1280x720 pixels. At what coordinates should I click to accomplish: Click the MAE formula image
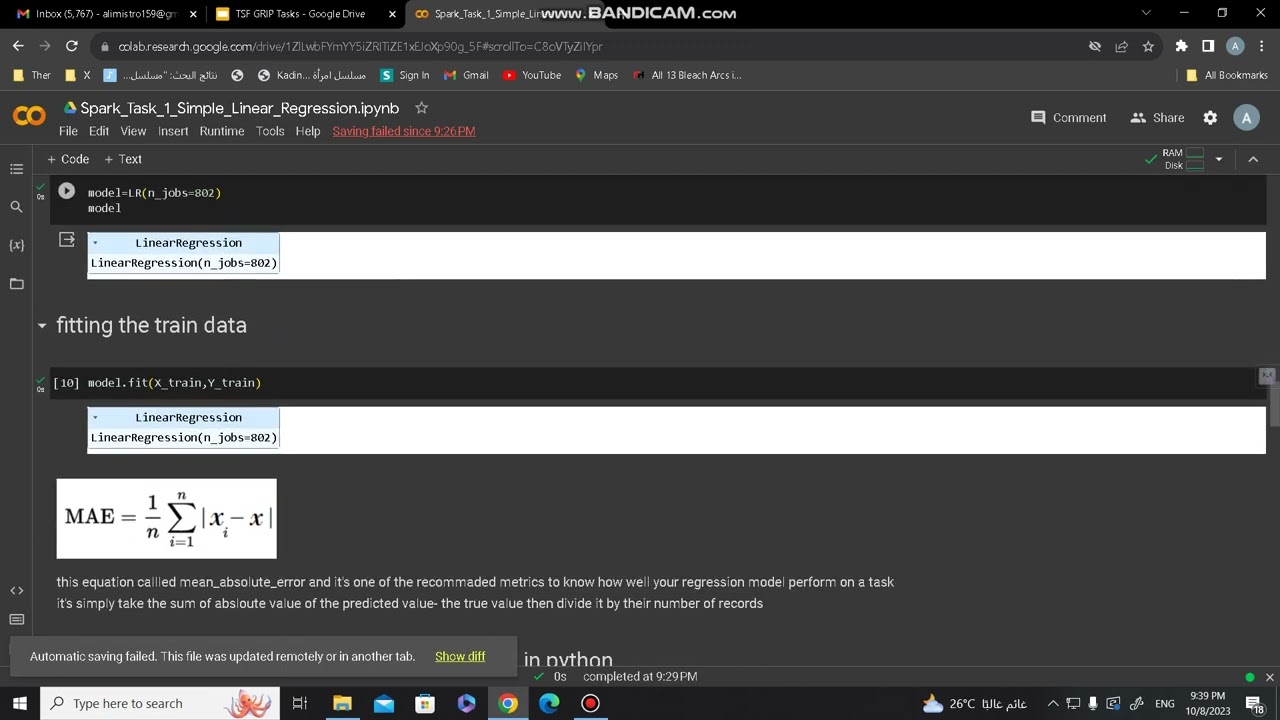[167, 518]
